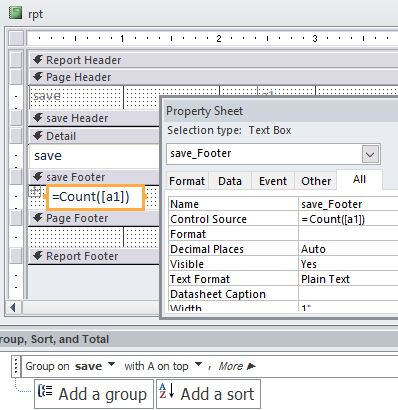Click the Group, Sort, and Total pane header

(x=199, y=339)
